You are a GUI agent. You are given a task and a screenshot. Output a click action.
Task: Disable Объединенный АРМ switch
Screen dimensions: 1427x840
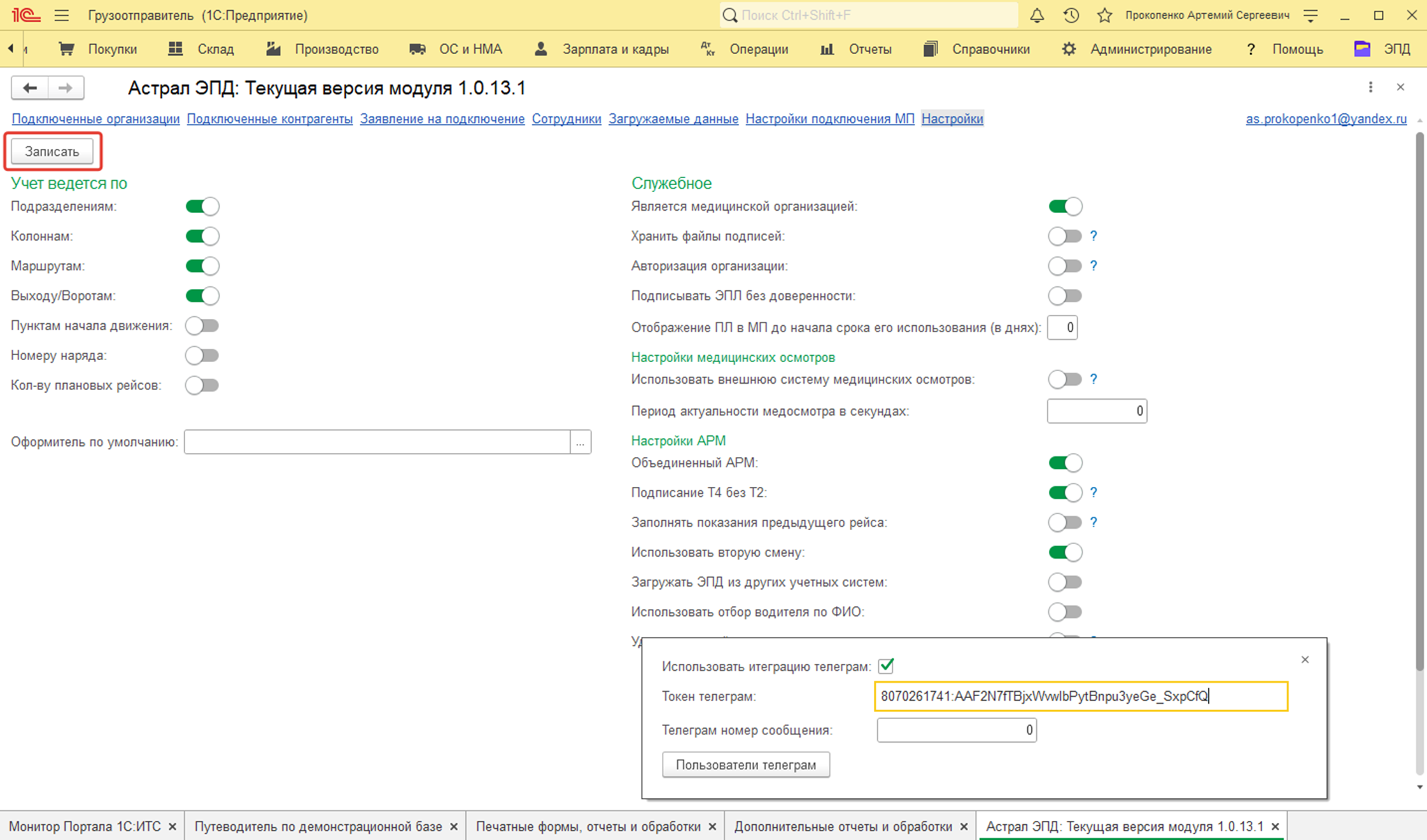pos(1065,463)
